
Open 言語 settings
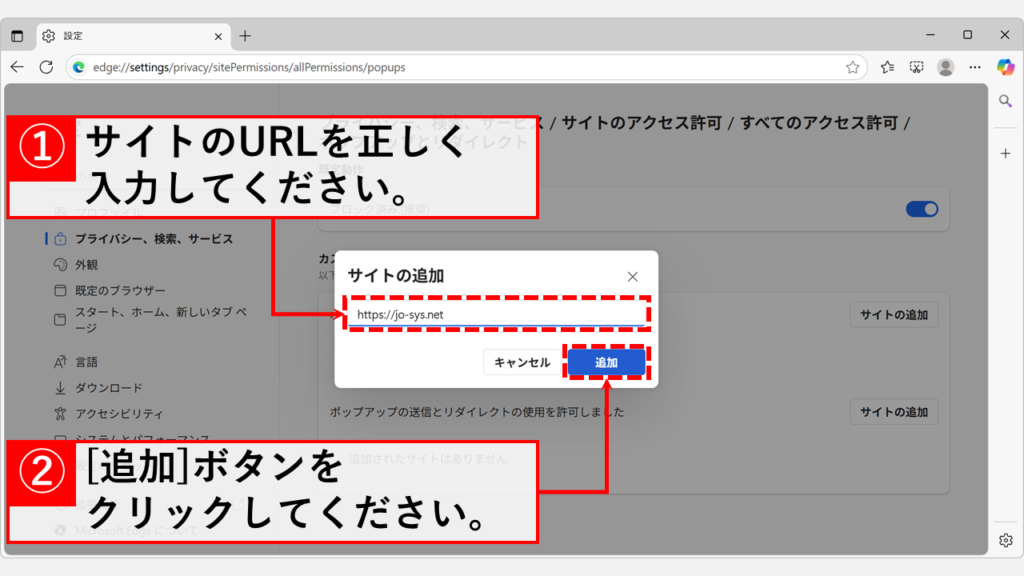point(86,362)
